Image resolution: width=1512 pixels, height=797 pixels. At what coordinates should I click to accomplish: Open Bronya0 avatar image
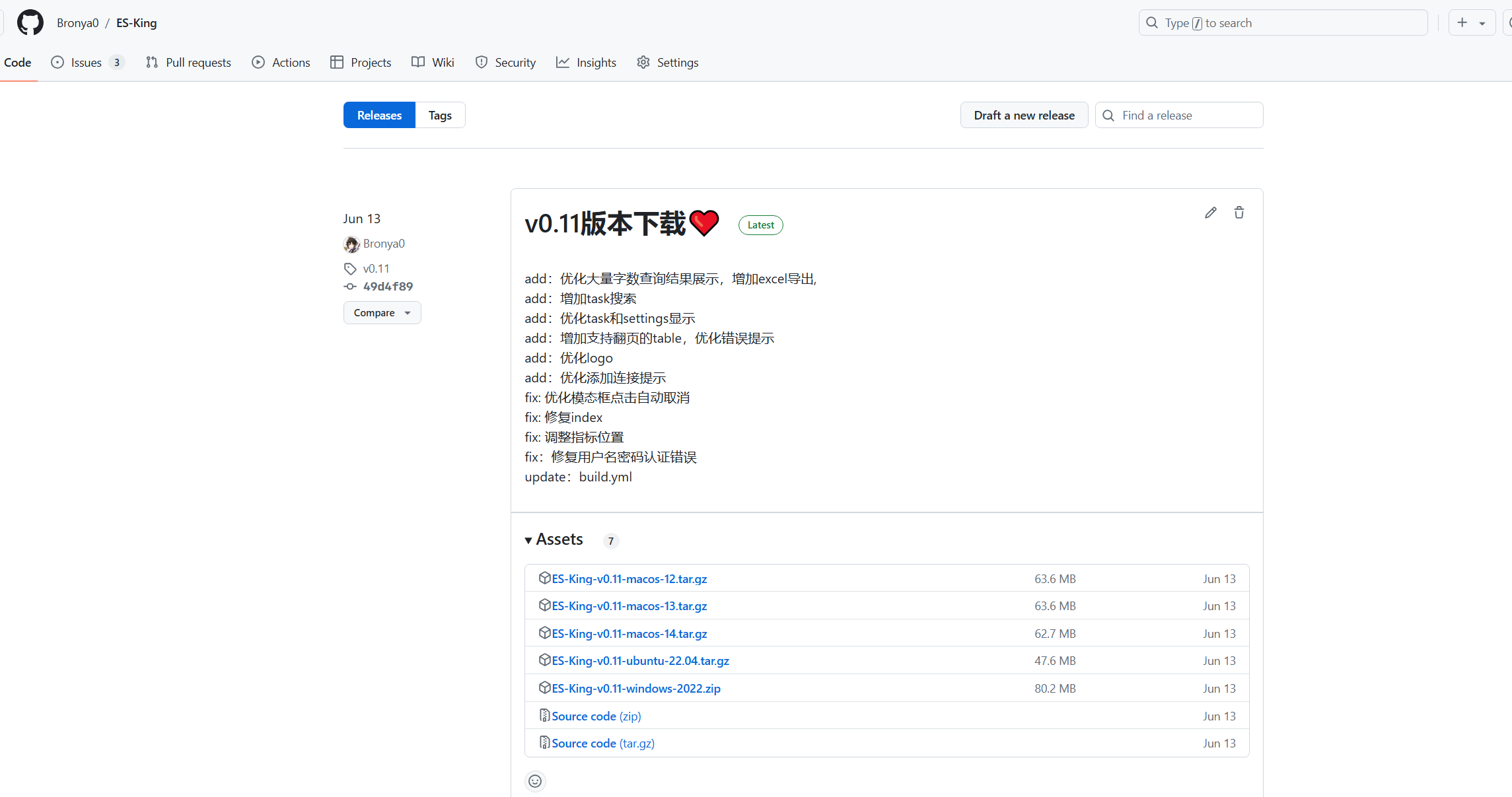(x=351, y=244)
